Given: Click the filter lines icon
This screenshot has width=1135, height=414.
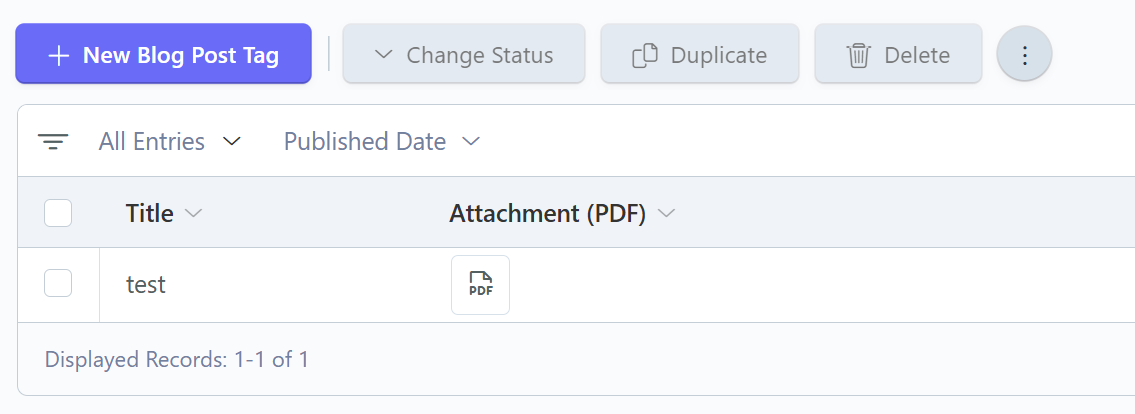Looking at the screenshot, I should coord(53,142).
